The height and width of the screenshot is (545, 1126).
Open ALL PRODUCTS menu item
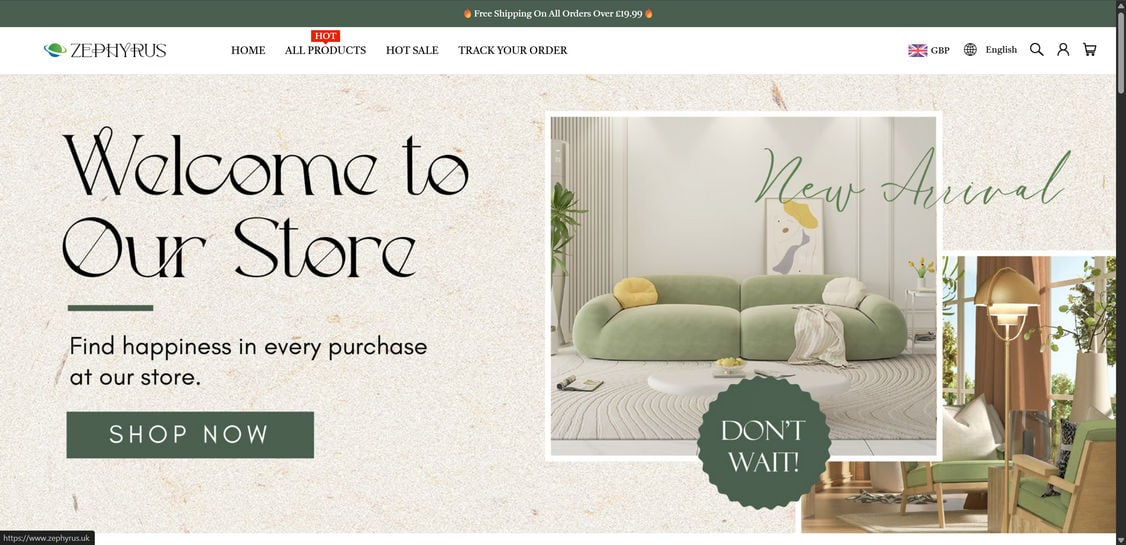tap(325, 50)
